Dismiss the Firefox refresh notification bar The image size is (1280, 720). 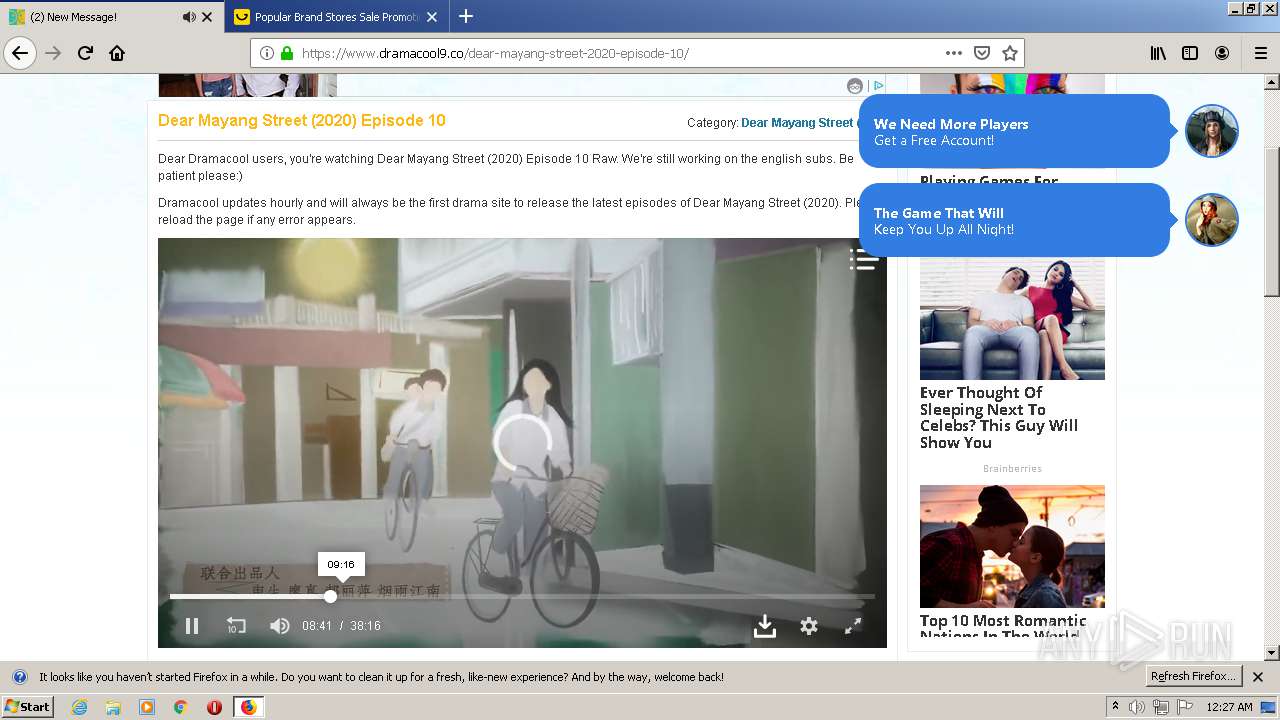point(1258,677)
